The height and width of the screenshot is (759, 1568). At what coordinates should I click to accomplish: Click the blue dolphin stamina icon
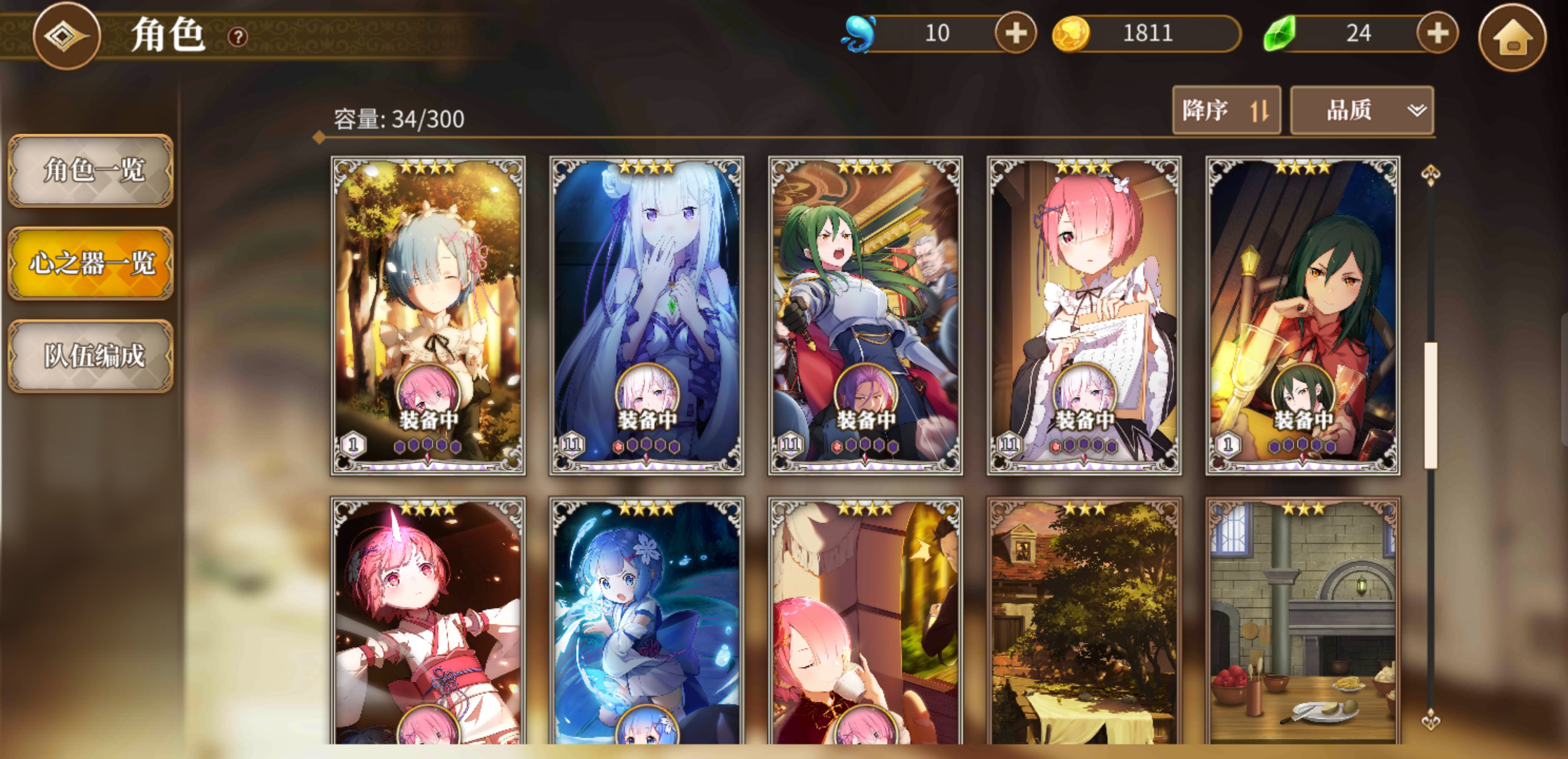[859, 34]
